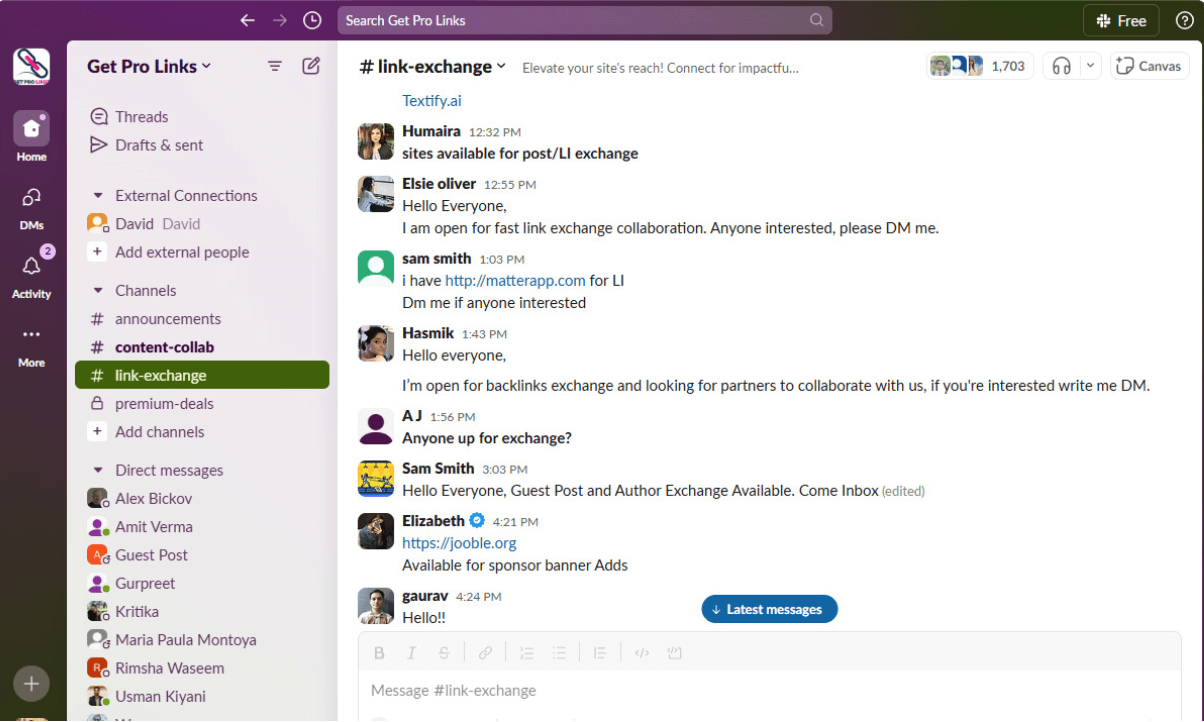Open the jooble.org link
1204x722 pixels.
coord(459,543)
